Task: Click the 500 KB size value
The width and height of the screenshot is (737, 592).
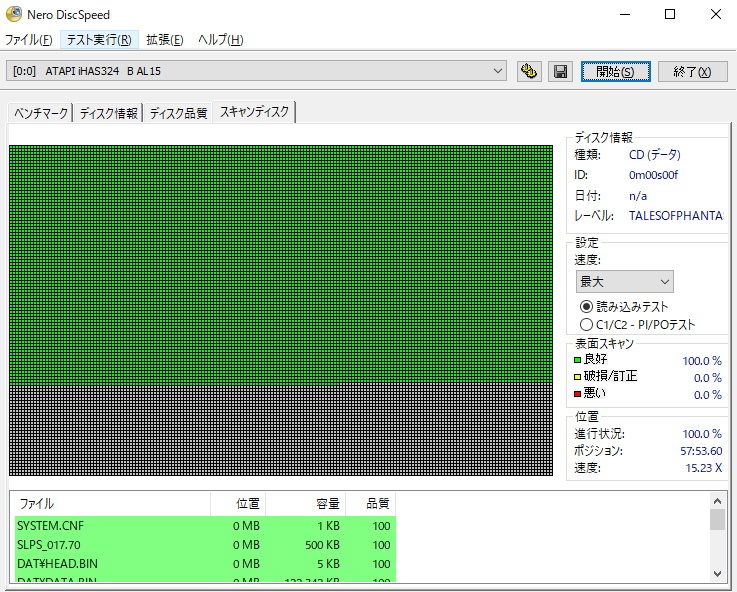Action: pos(322,545)
